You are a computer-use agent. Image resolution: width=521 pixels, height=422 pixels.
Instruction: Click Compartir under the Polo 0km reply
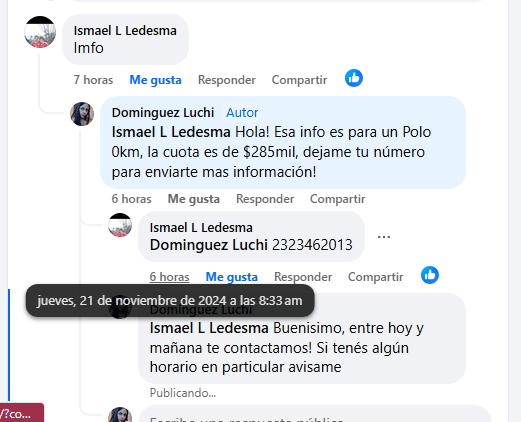(x=338, y=199)
